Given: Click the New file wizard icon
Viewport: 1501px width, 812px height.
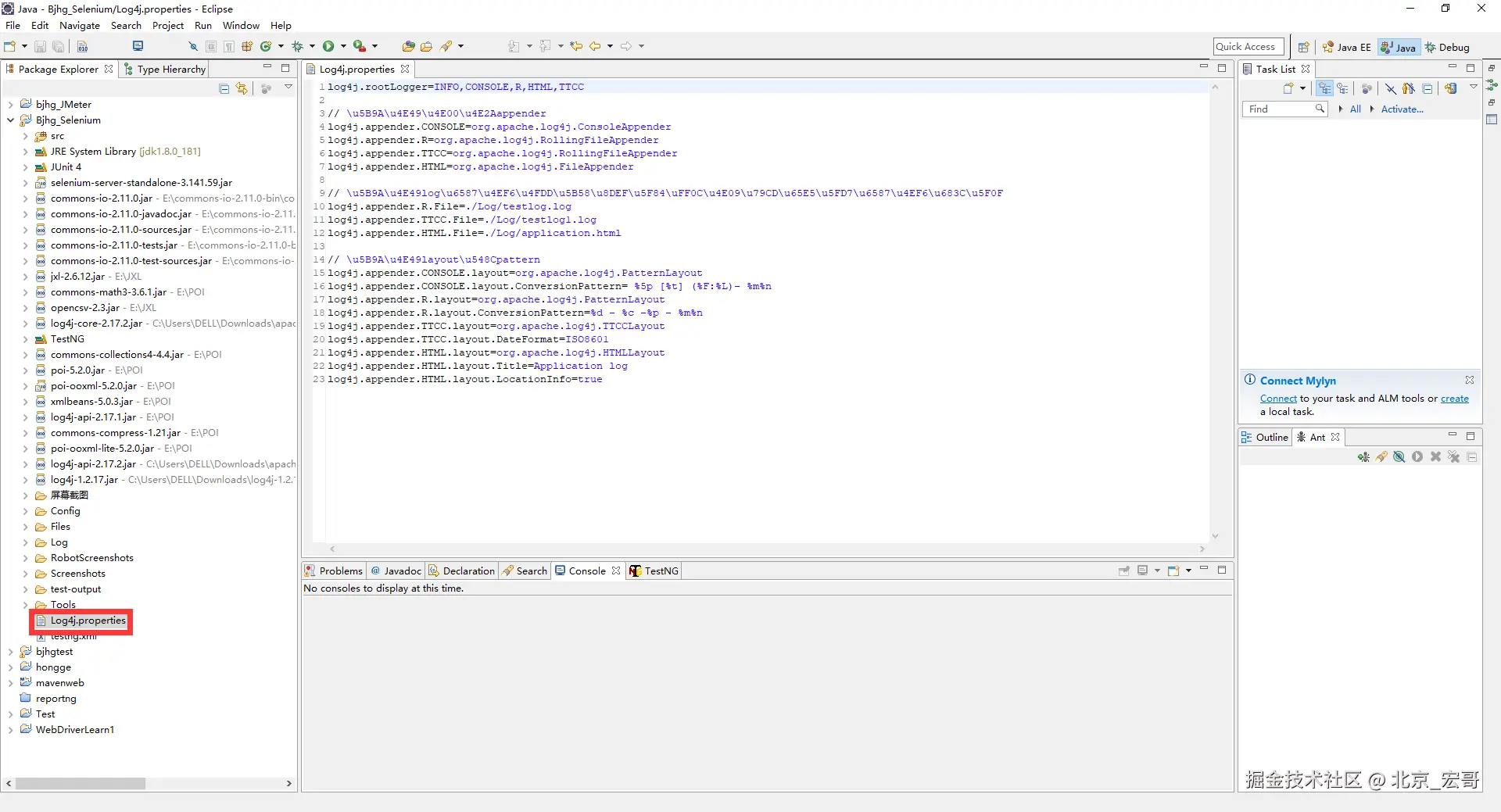Looking at the screenshot, I should (10, 46).
